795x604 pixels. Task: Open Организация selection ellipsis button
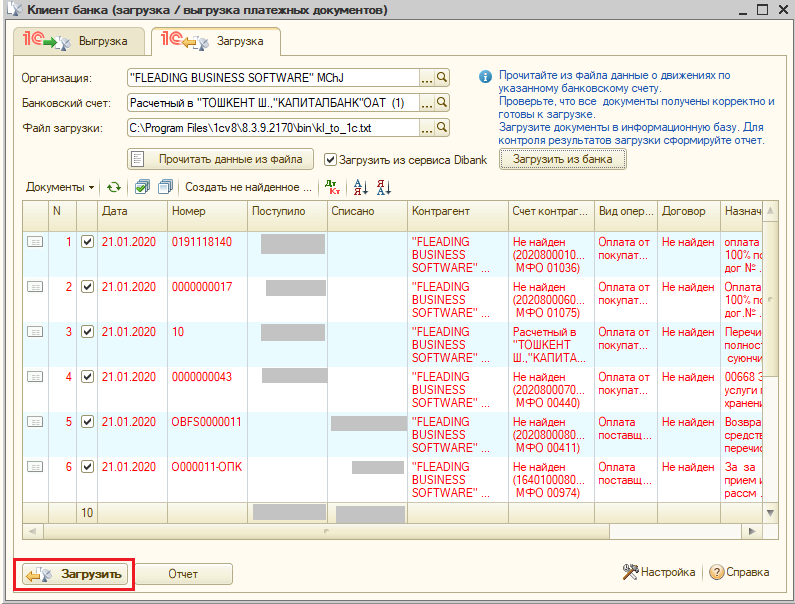pos(427,78)
